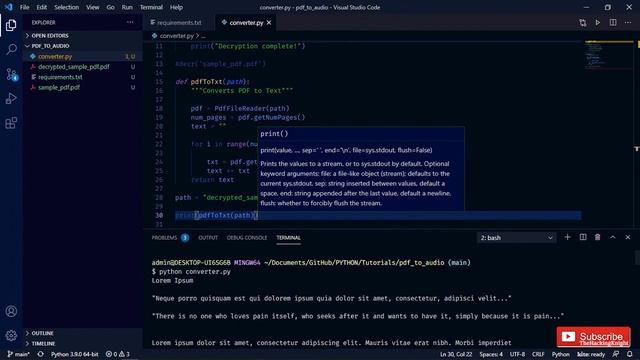
Task: Open the File menu
Action: pos(24,7)
